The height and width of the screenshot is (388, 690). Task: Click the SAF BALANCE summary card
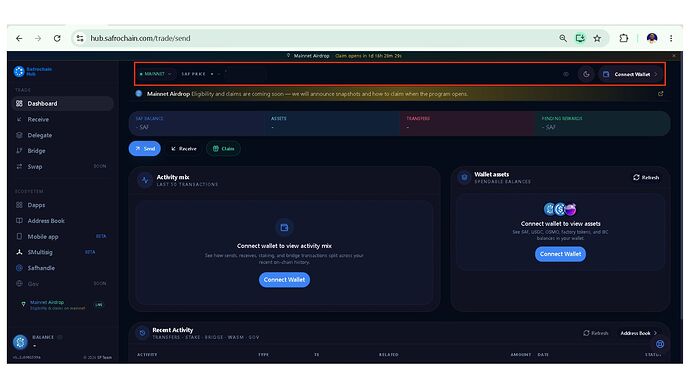(197, 123)
